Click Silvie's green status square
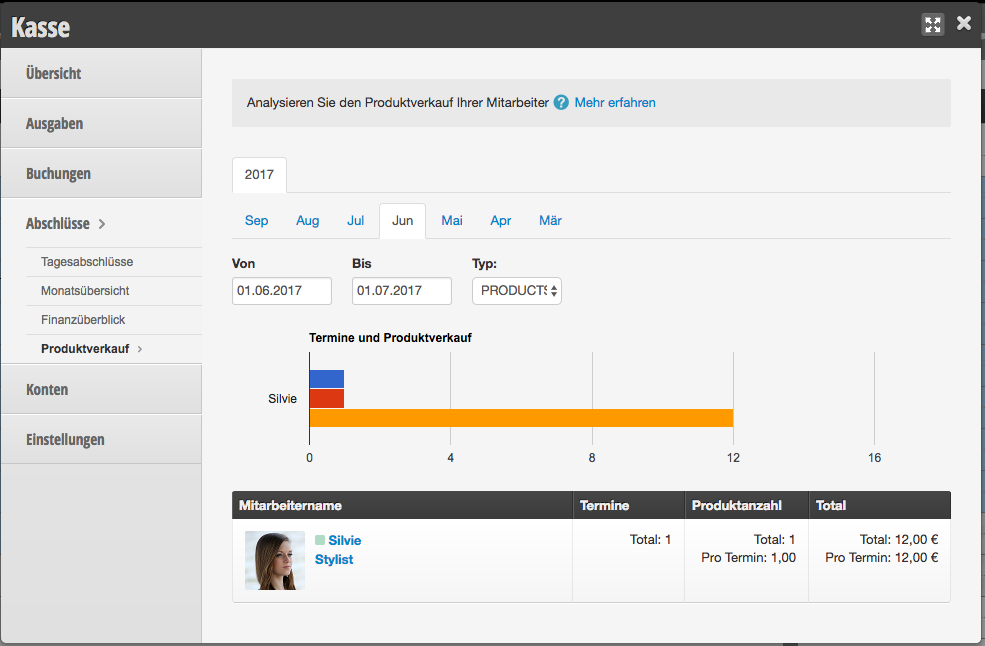Screen dimensions: 985x646 click(320, 540)
